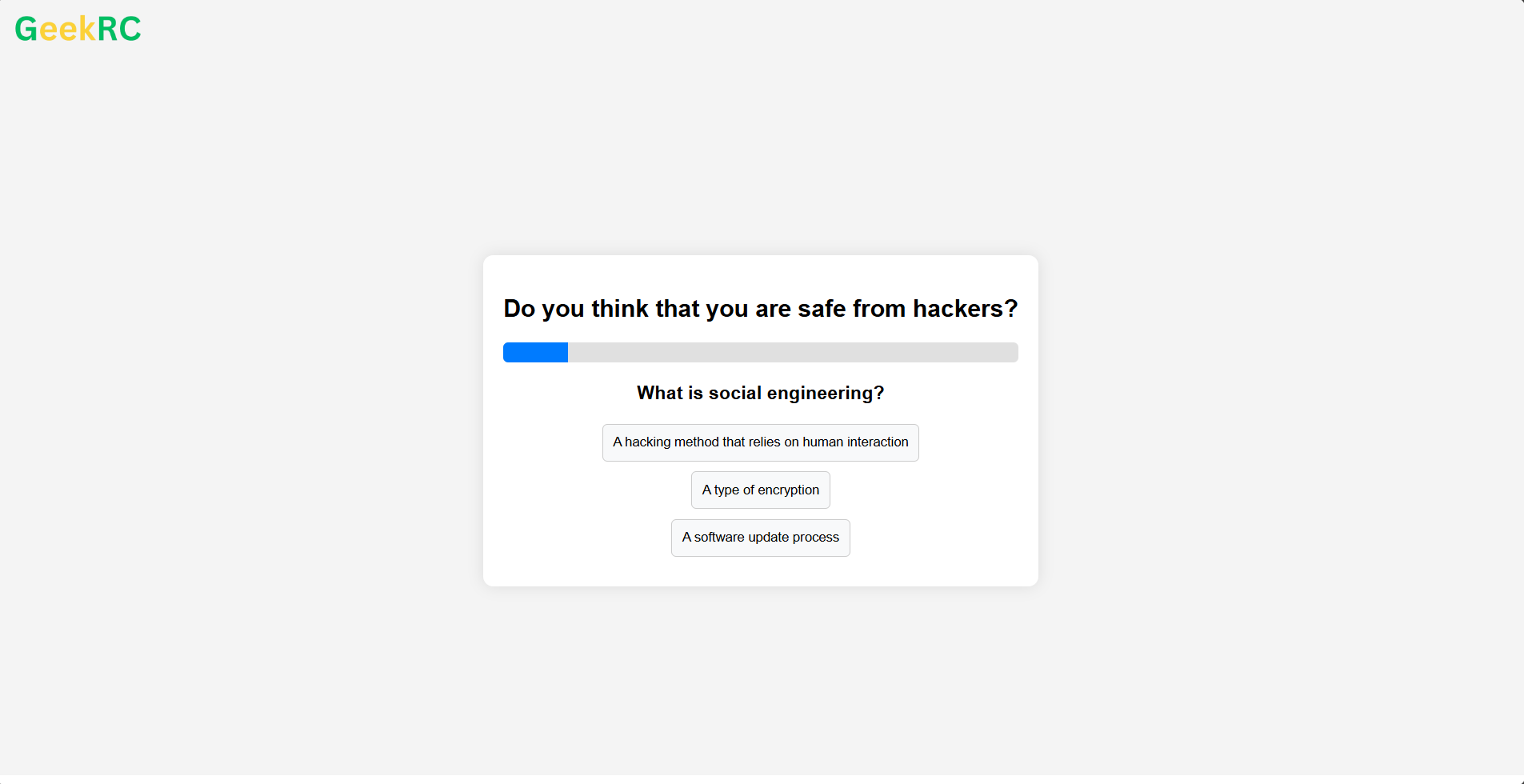This screenshot has height=784, width=1524.
Task: Pick 'A software update process' option
Action: point(760,538)
